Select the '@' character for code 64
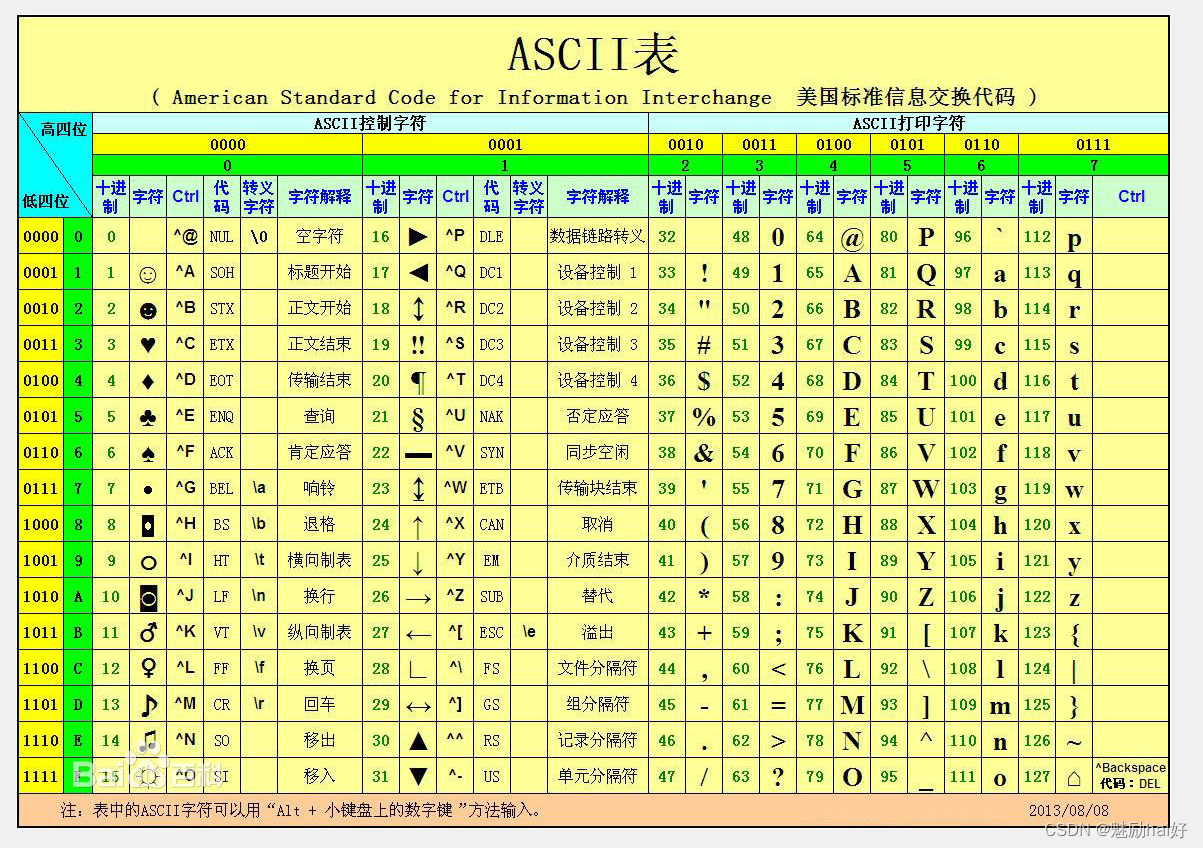 click(852, 238)
